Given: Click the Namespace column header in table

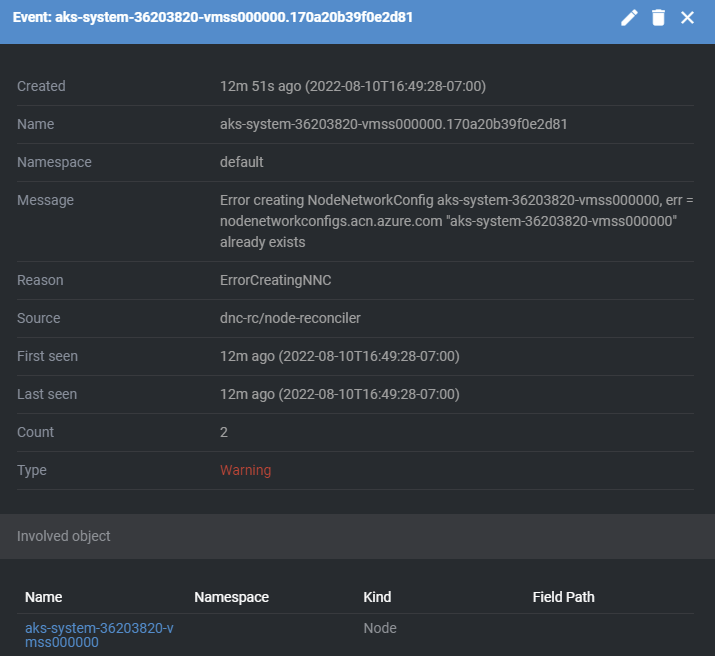Looking at the screenshot, I should pyautogui.click(x=231, y=597).
